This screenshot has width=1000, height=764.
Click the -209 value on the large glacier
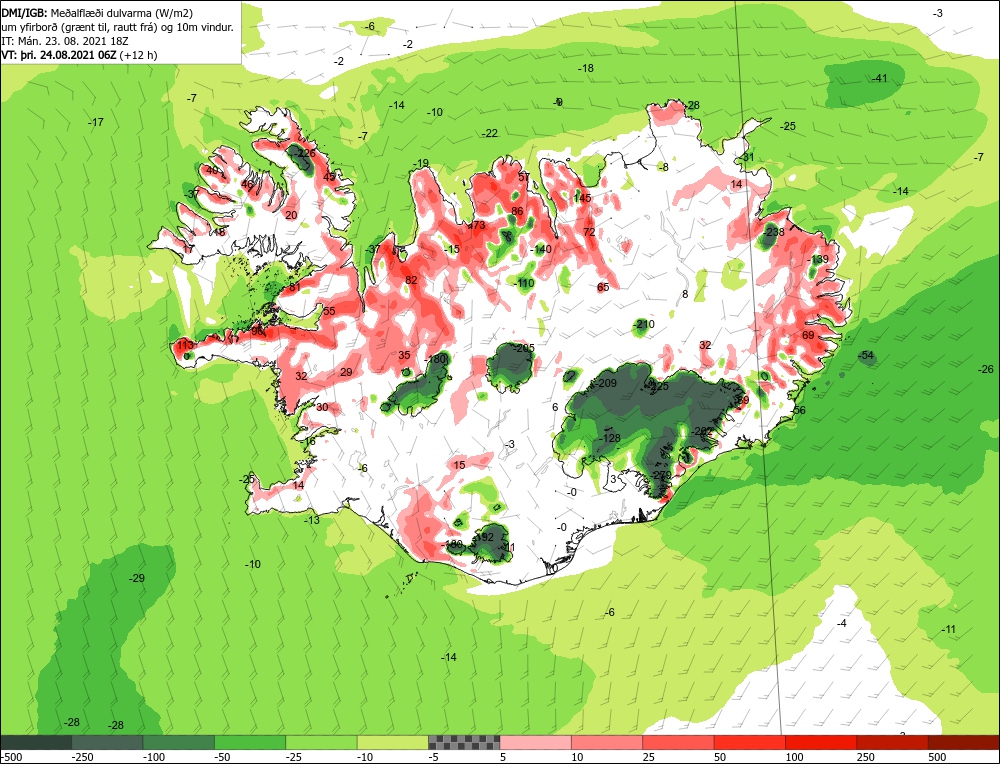[606, 383]
